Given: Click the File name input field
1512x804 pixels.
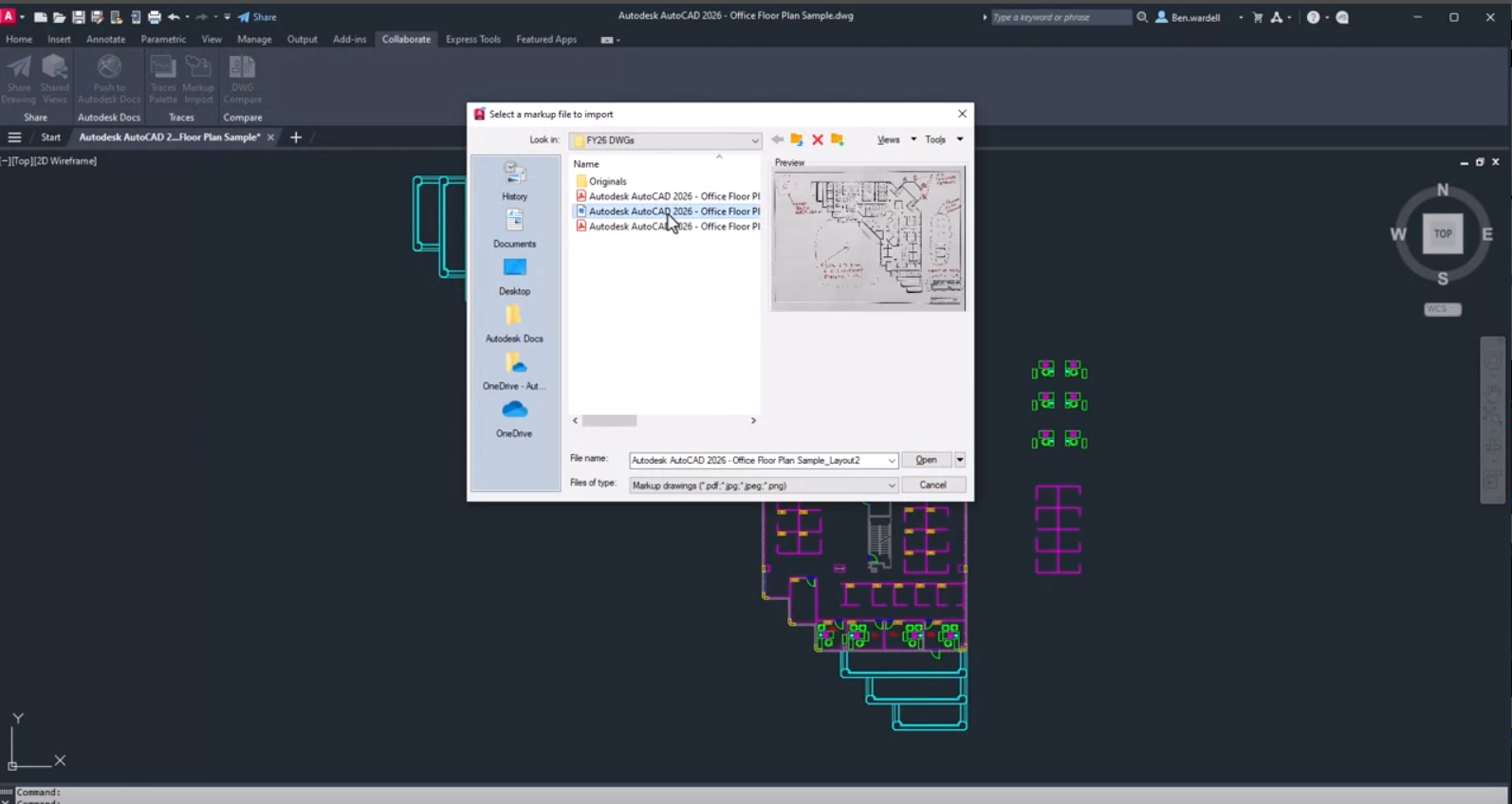Looking at the screenshot, I should (757, 460).
